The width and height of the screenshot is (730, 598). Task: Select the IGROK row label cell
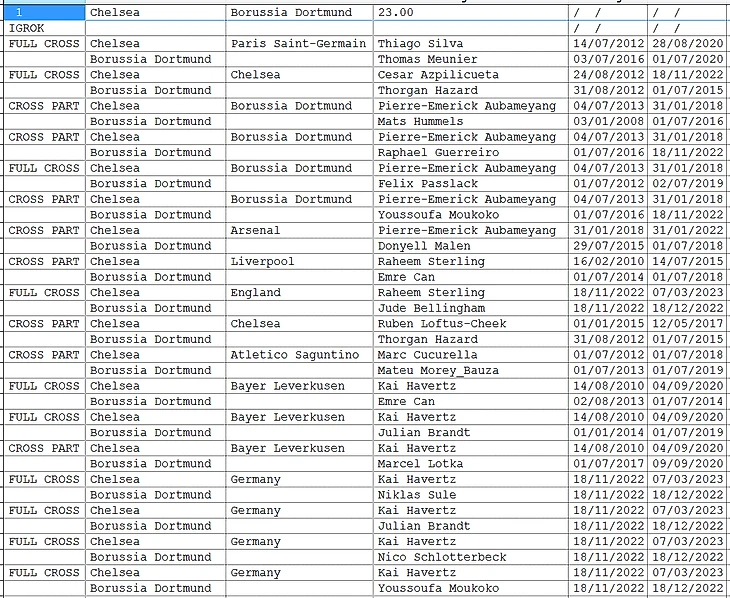(43, 29)
